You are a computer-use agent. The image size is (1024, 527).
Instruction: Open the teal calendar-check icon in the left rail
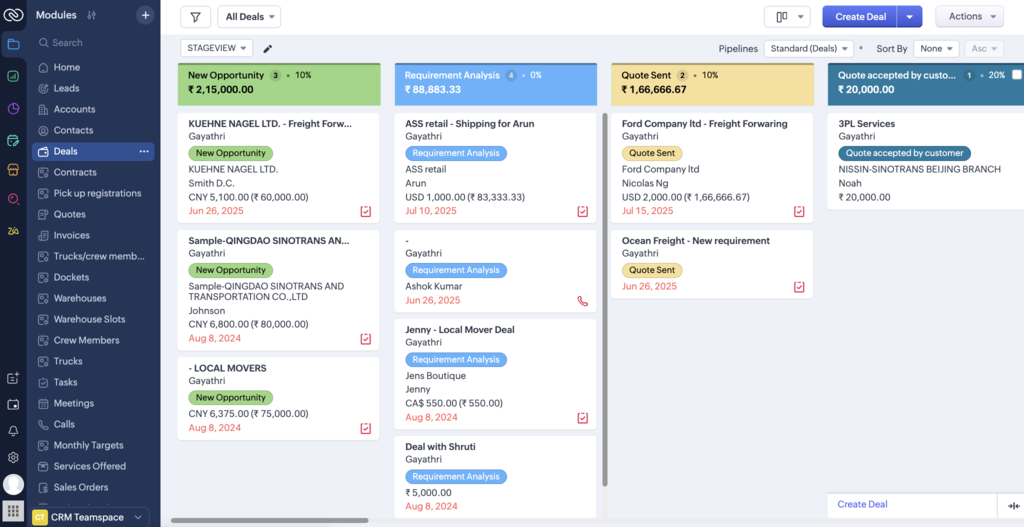(x=13, y=140)
